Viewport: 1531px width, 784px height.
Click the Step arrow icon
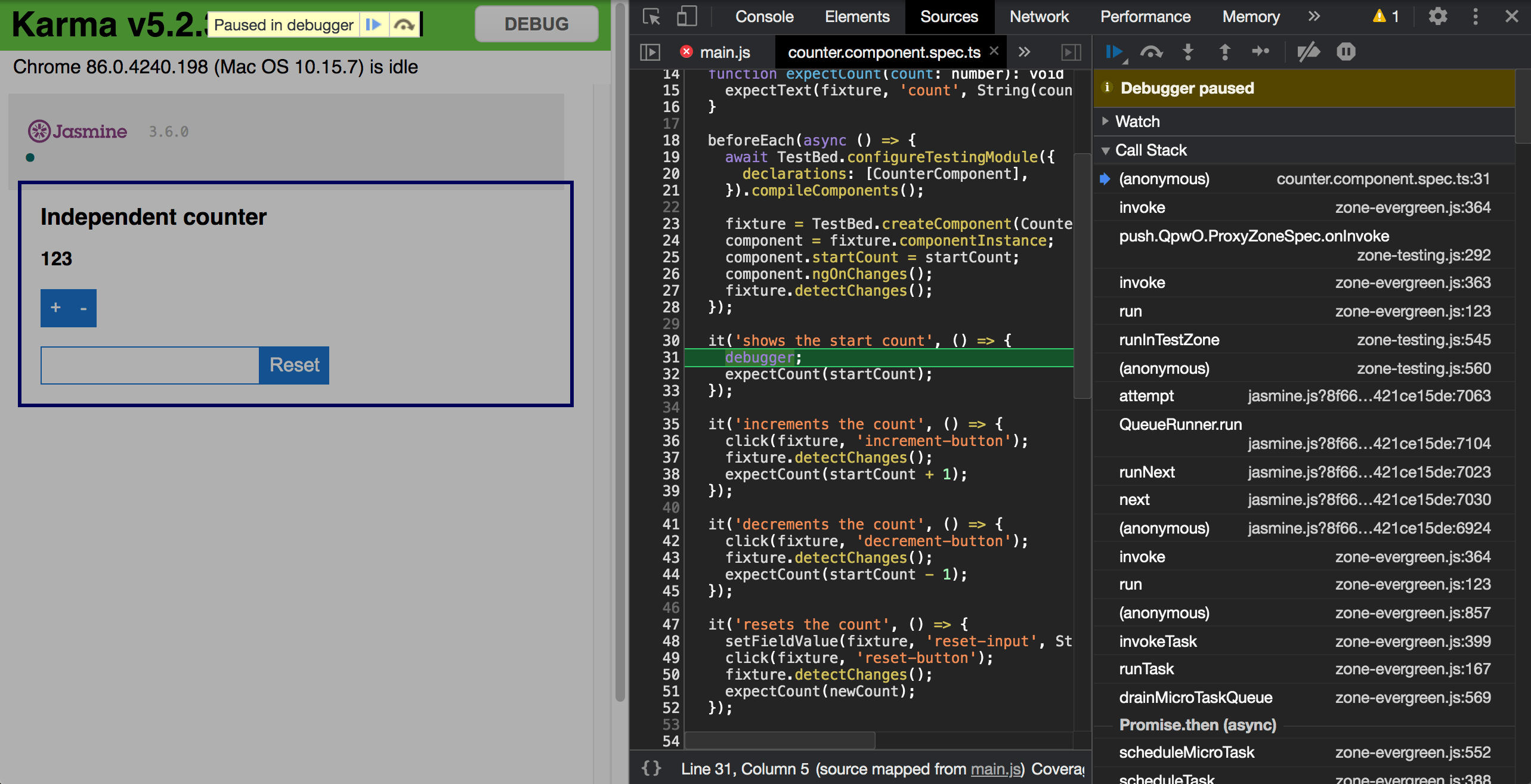point(1260,52)
